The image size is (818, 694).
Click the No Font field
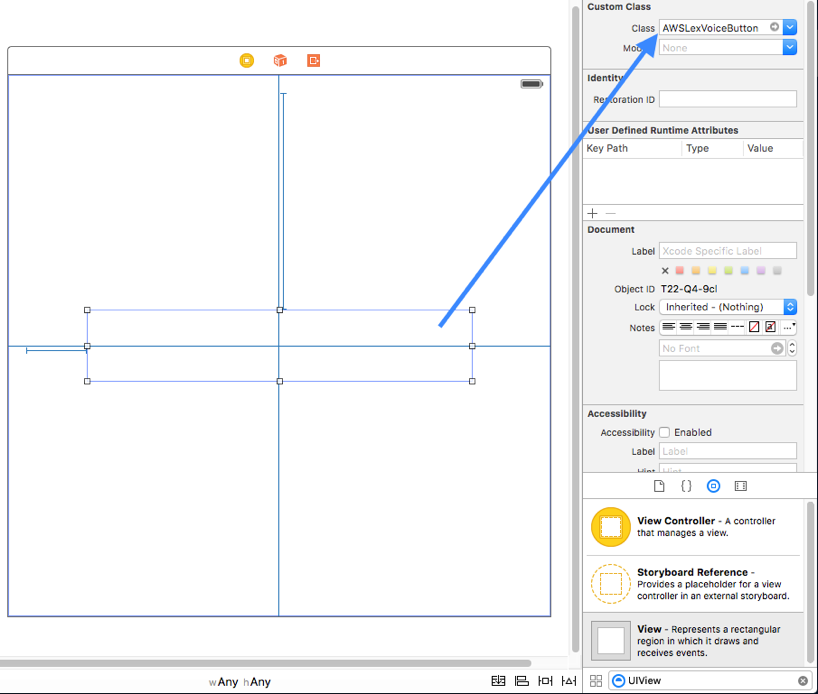[722, 348]
